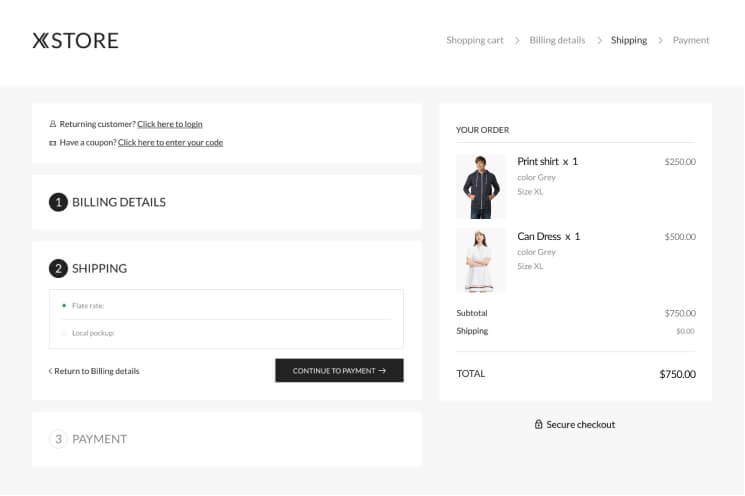Click the user icon beside Returning customer
This screenshot has width=745, height=496.
click(x=53, y=124)
